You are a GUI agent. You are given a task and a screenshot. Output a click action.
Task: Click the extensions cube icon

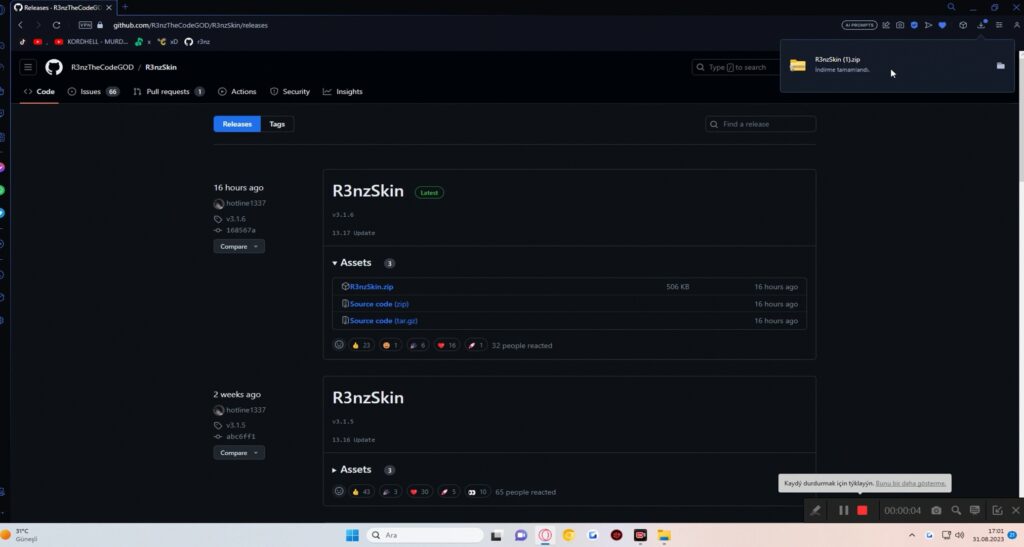963,25
